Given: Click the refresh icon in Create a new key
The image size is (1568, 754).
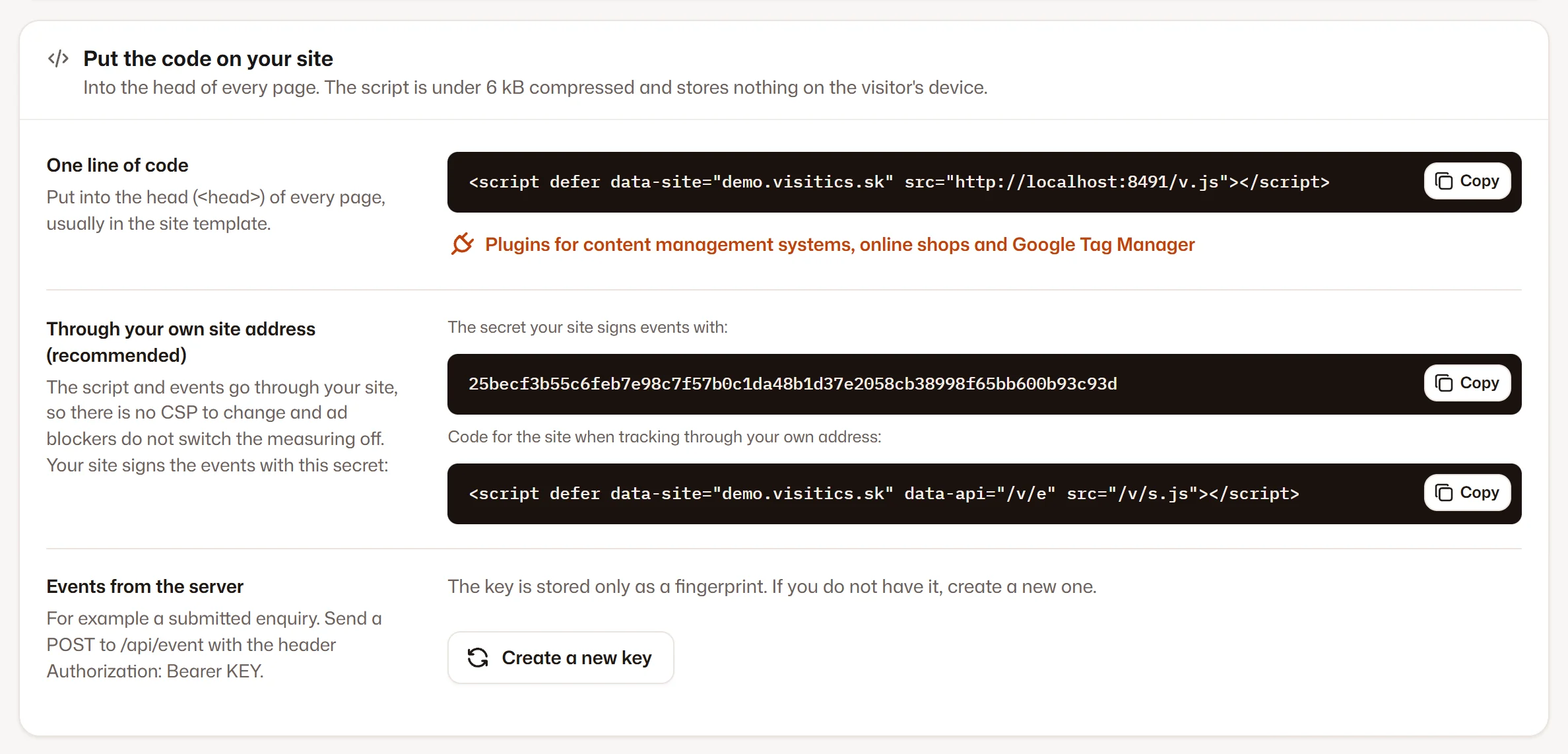Looking at the screenshot, I should tap(478, 658).
